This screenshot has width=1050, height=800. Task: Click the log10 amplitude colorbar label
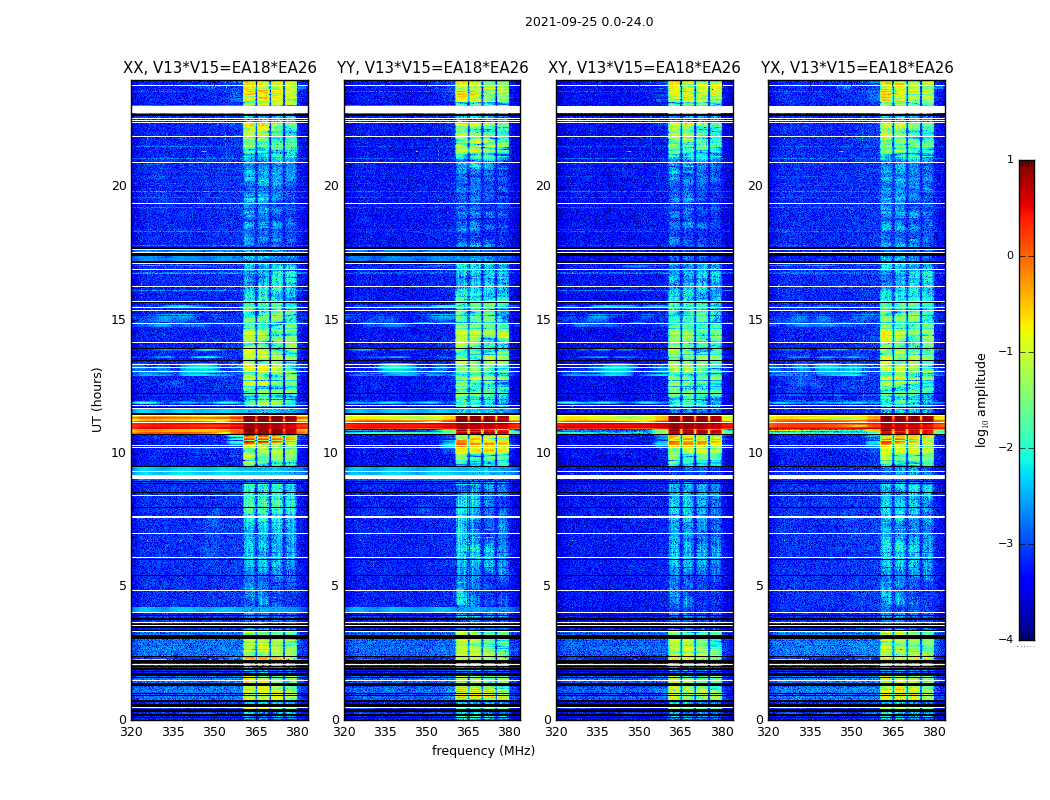pos(981,400)
